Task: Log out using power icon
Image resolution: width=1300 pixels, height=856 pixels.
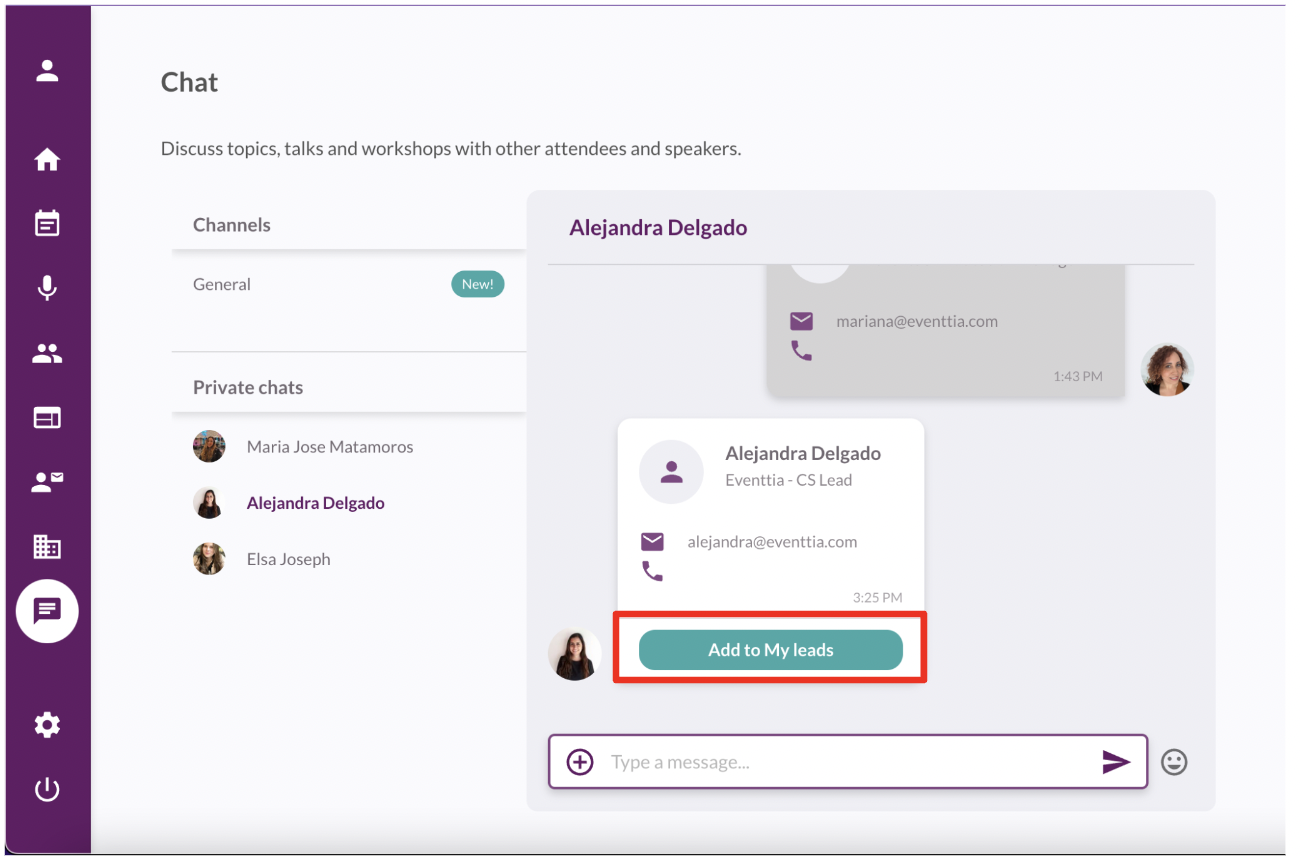Action: point(47,790)
